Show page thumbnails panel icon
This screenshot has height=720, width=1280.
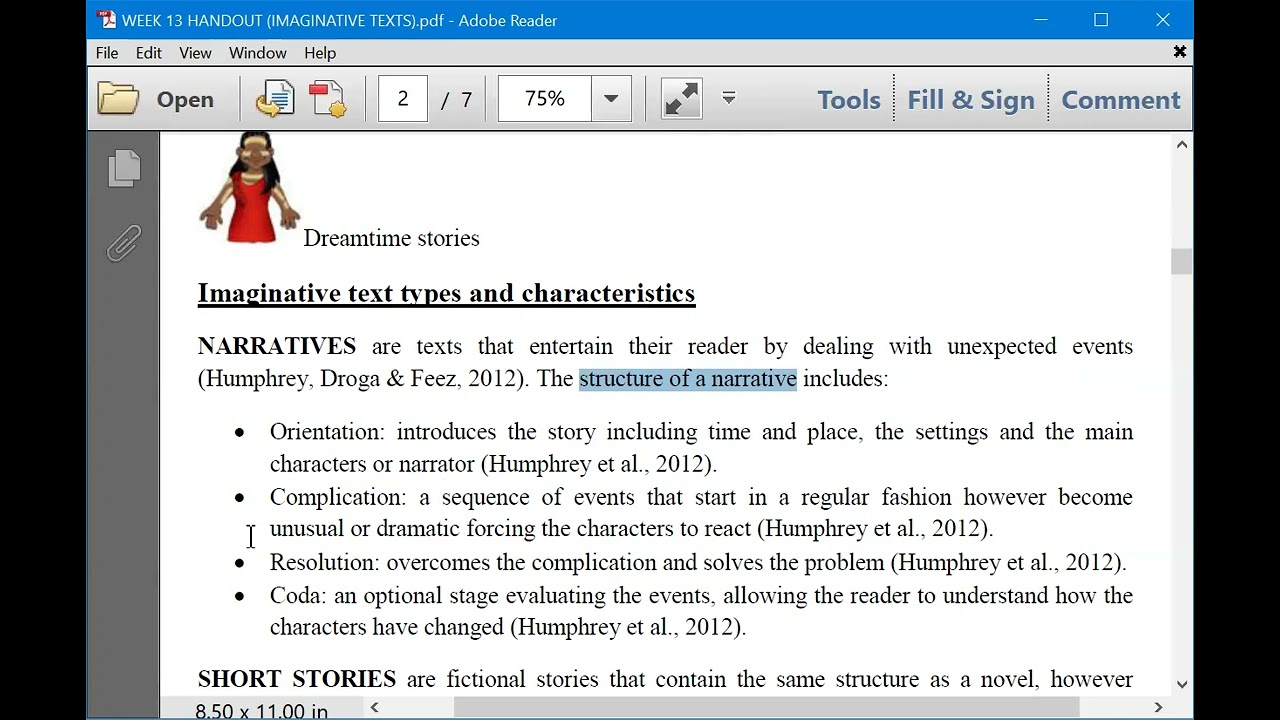click(x=124, y=168)
